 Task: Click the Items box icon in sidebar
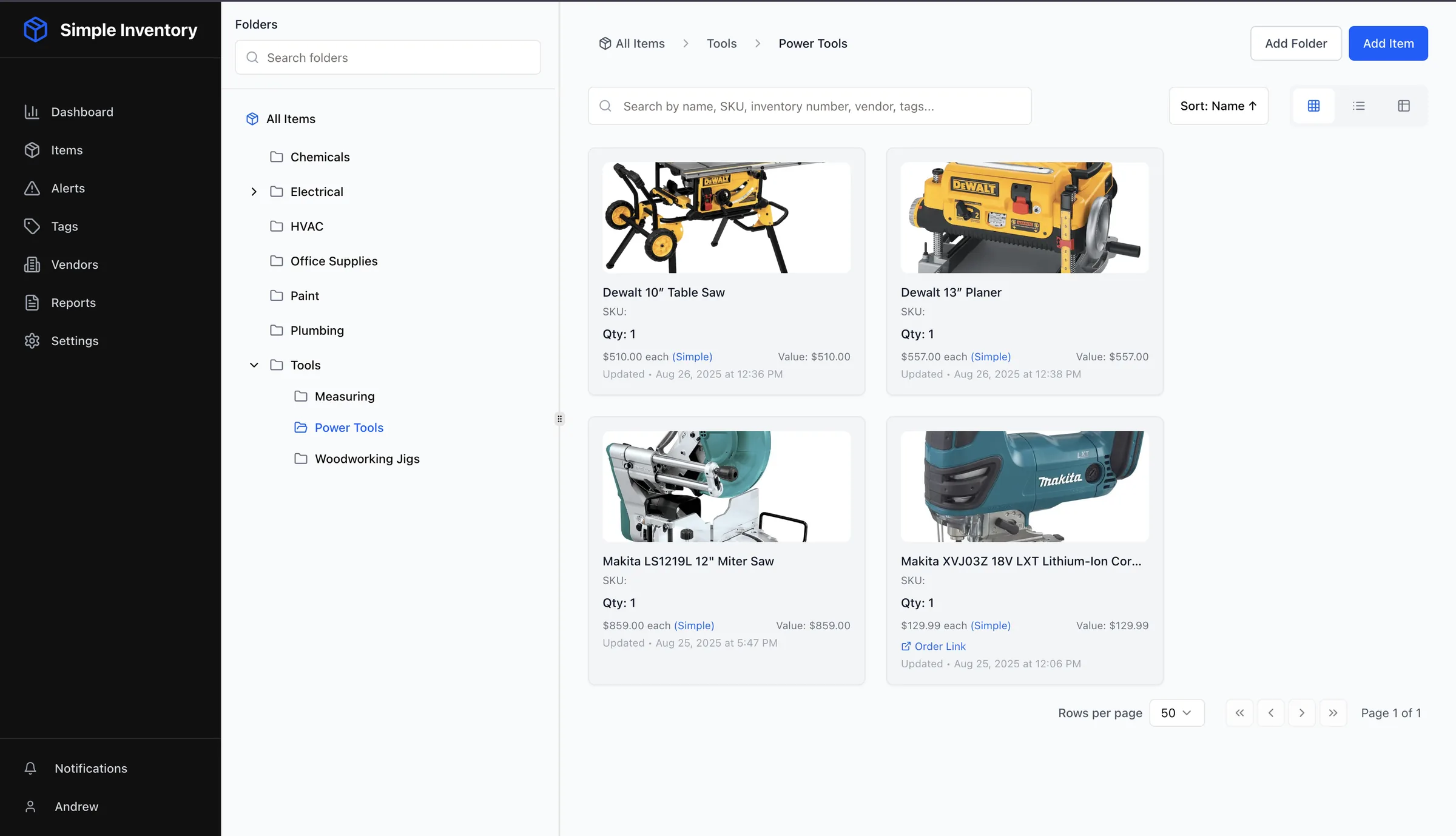32,150
